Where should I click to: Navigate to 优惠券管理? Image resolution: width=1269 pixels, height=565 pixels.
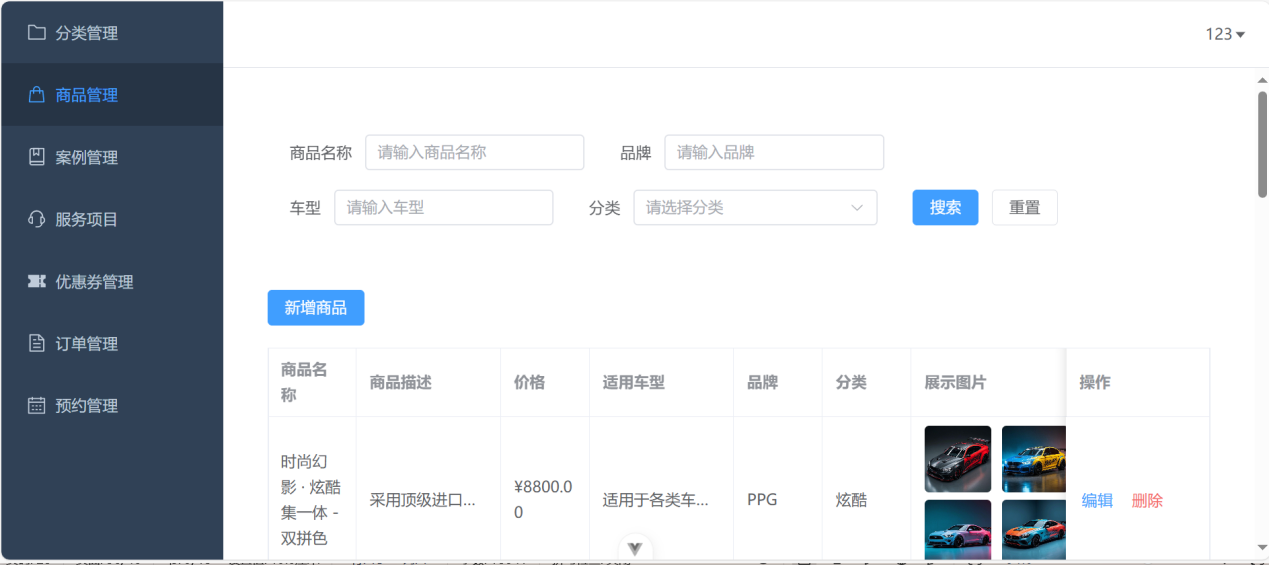click(112, 282)
